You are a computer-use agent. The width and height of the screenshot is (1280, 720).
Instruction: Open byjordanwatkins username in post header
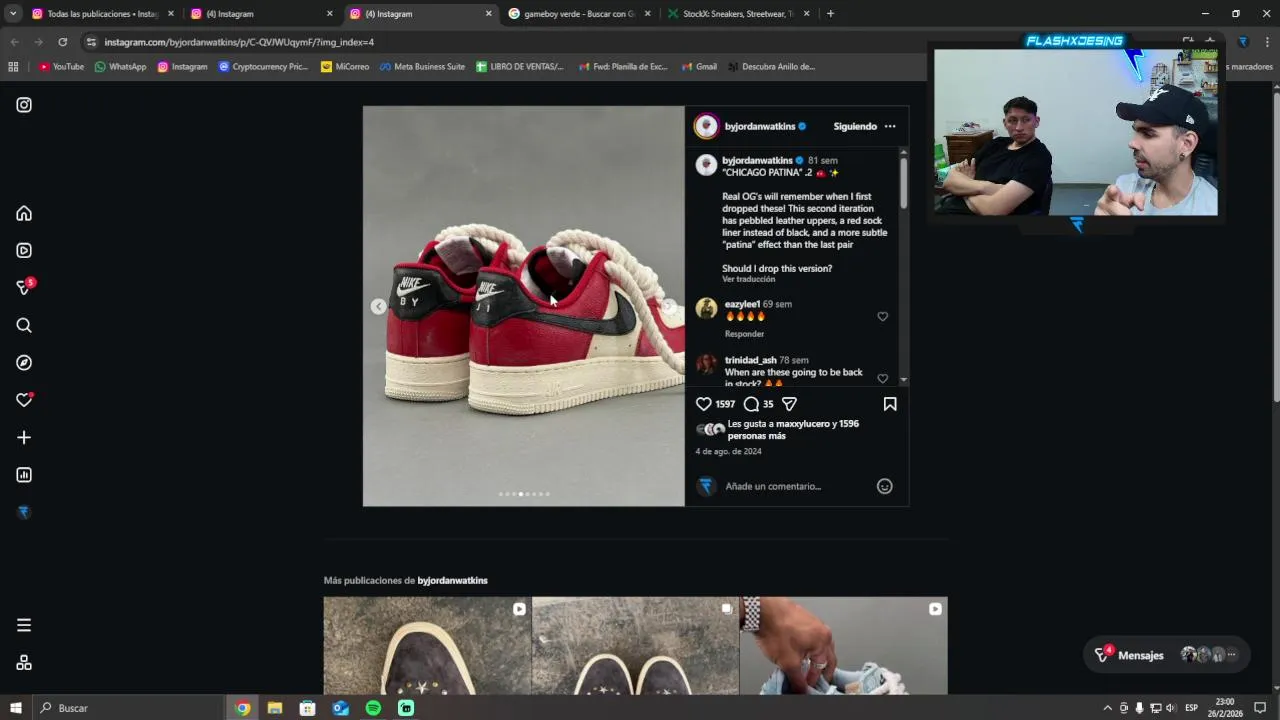pos(760,126)
